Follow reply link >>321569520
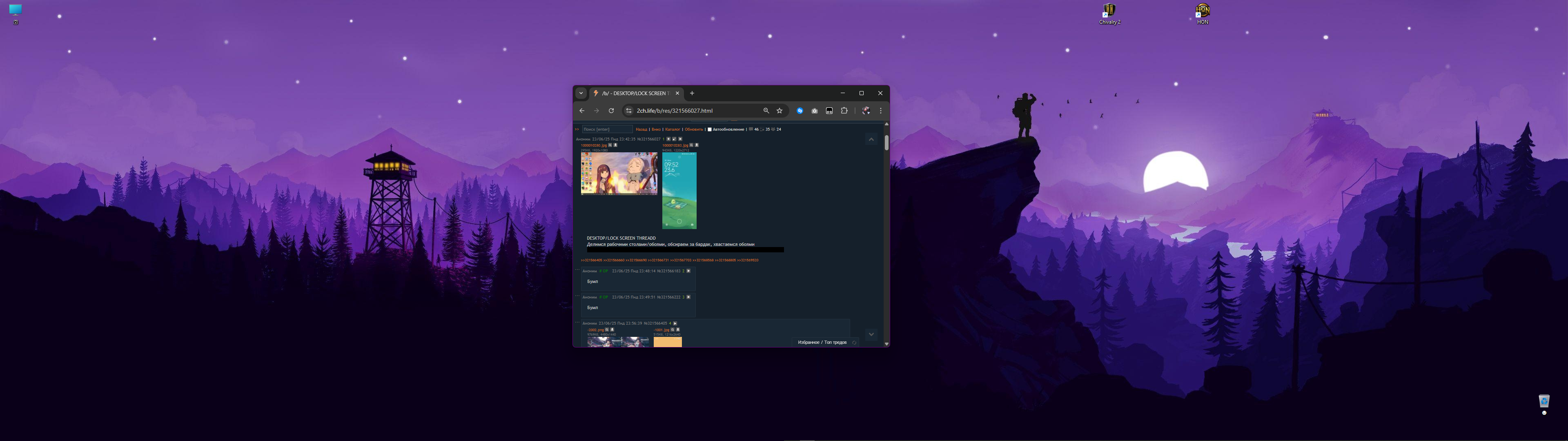 pos(748,260)
